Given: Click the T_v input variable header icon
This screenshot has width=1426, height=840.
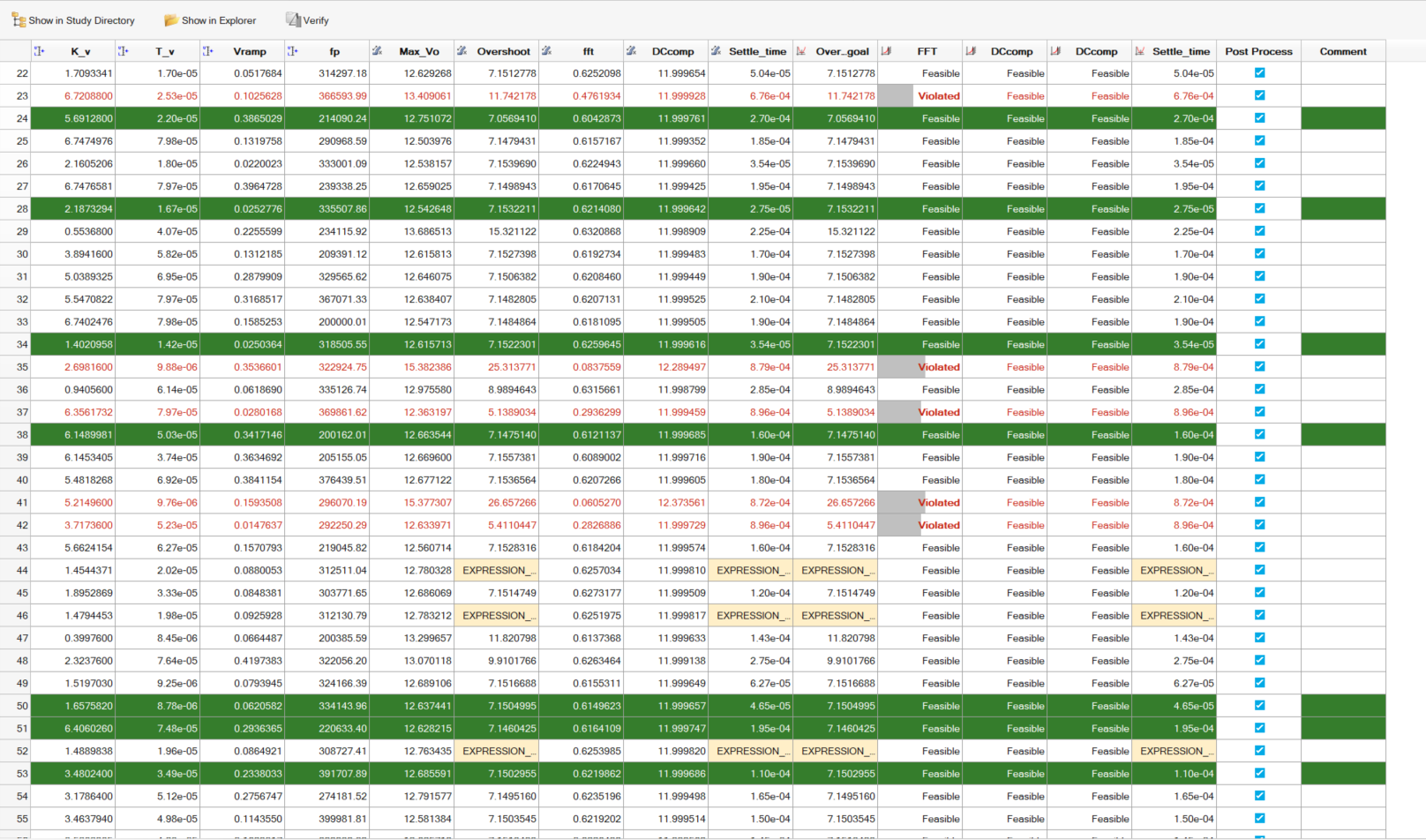Looking at the screenshot, I should tap(124, 51).
